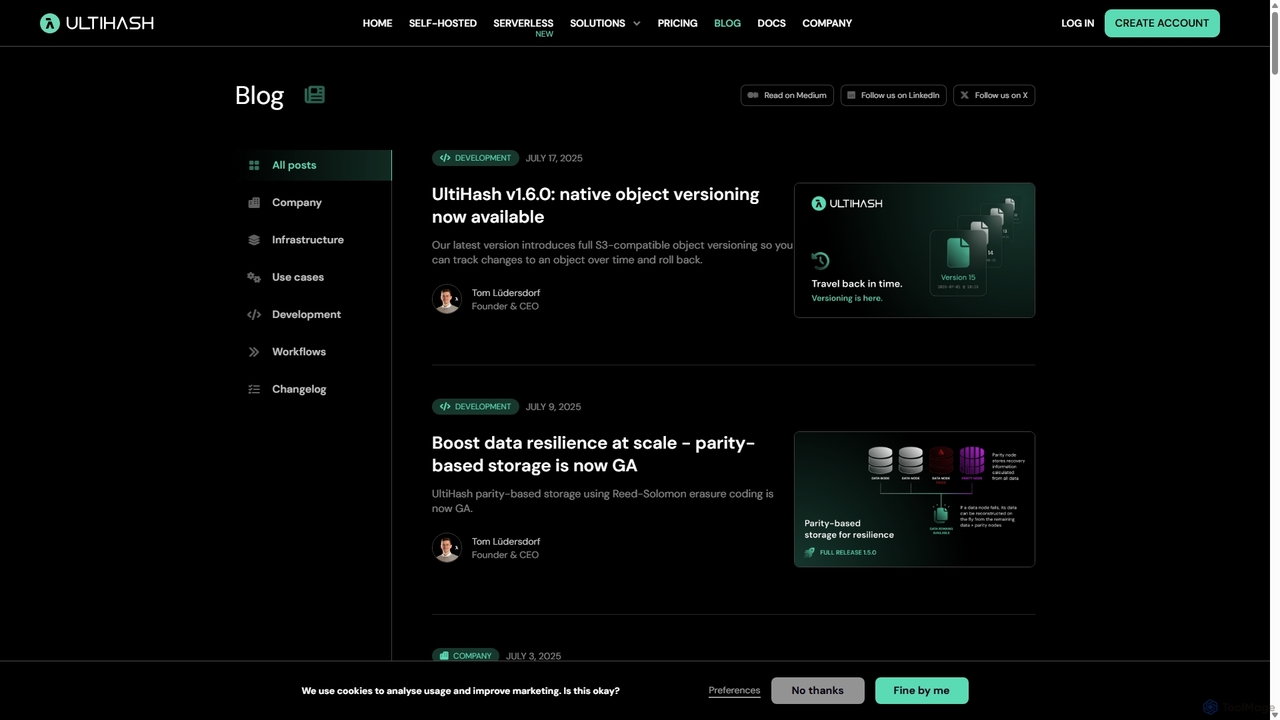This screenshot has height=720, width=1280.
Task: Click the JULY 9, 2025 date text
Action: (x=553, y=407)
